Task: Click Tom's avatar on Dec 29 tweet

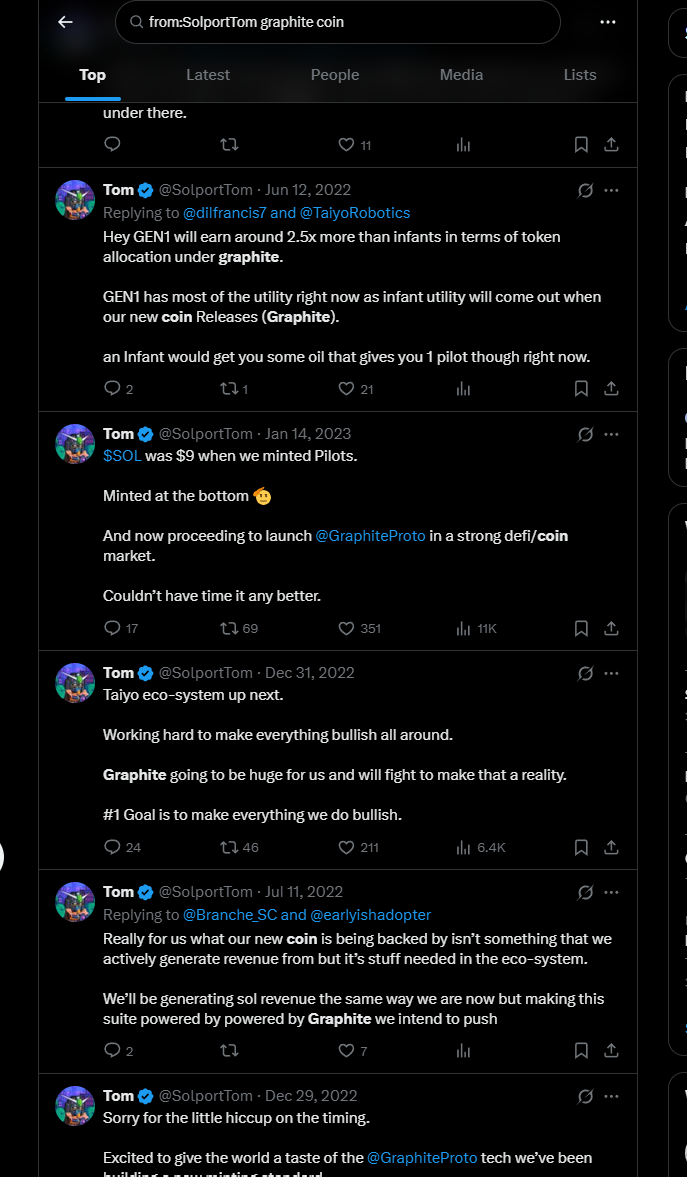Action: point(75,1106)
